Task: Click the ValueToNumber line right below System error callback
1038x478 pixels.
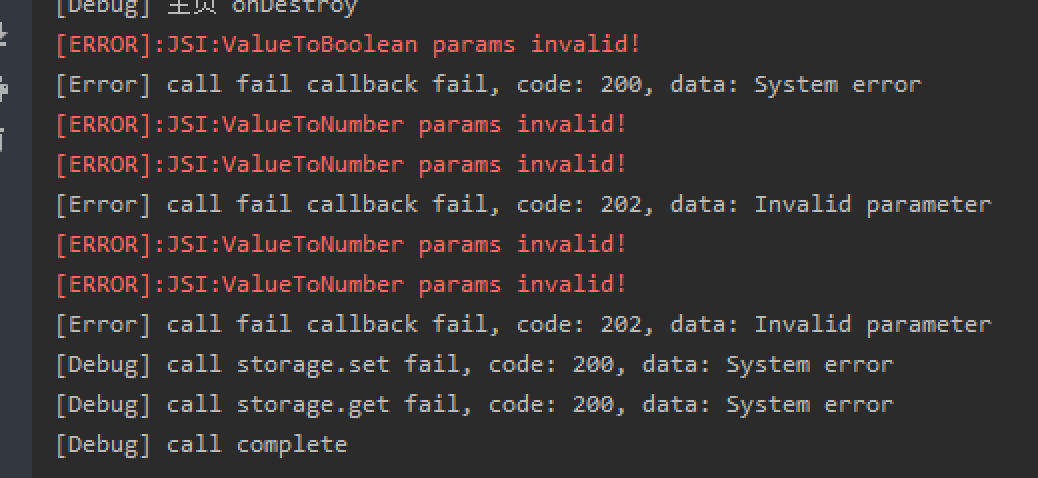Action: (x=341, y=124)
